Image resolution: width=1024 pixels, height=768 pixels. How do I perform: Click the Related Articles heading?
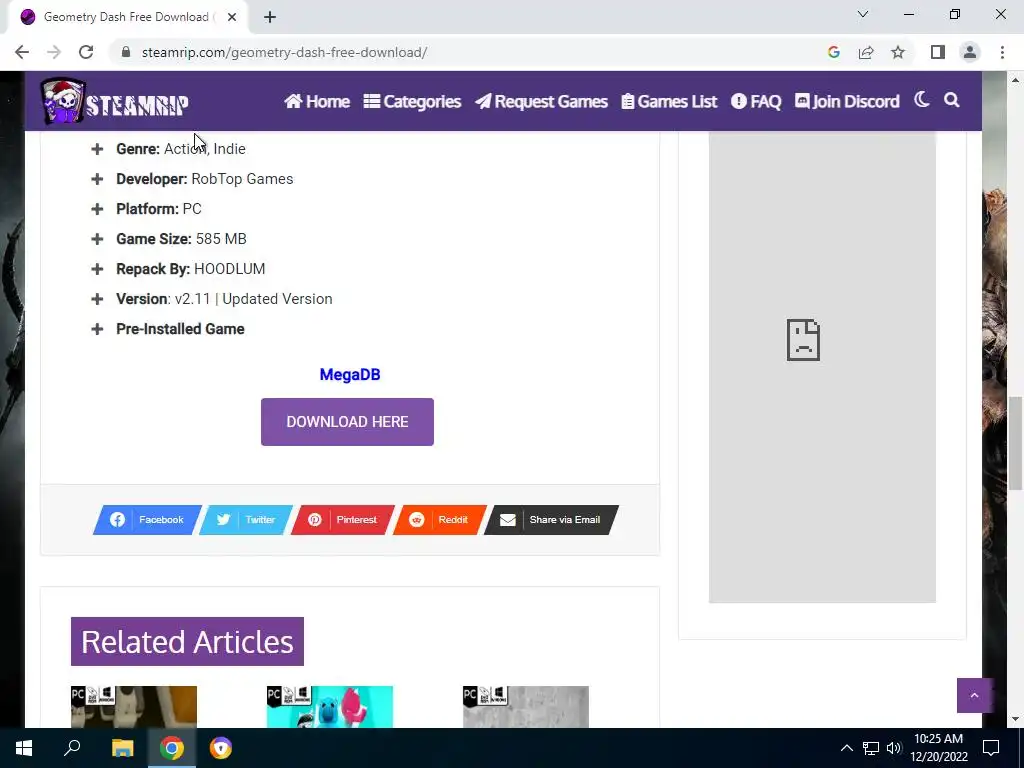pos(187,641)
